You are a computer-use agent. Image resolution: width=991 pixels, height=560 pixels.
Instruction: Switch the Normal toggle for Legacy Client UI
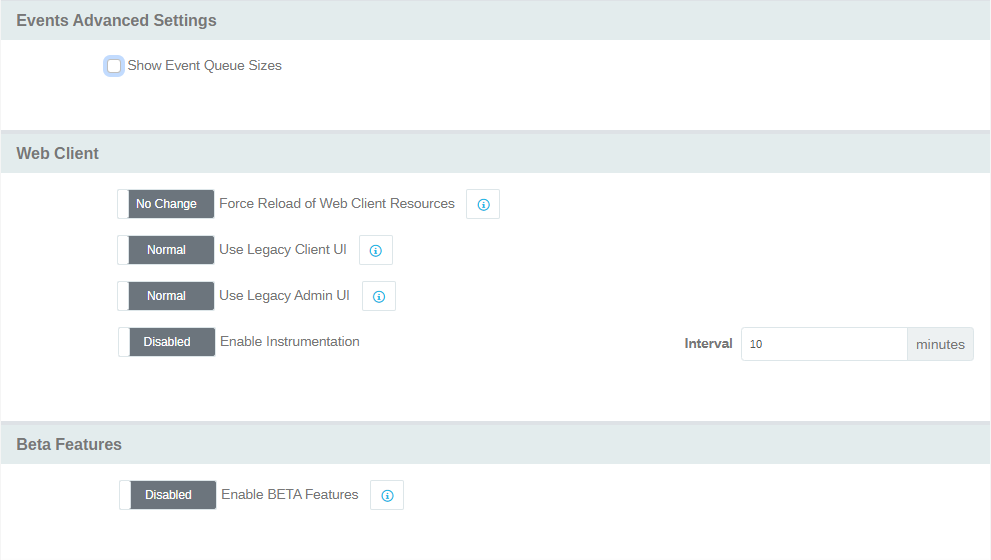166,250
